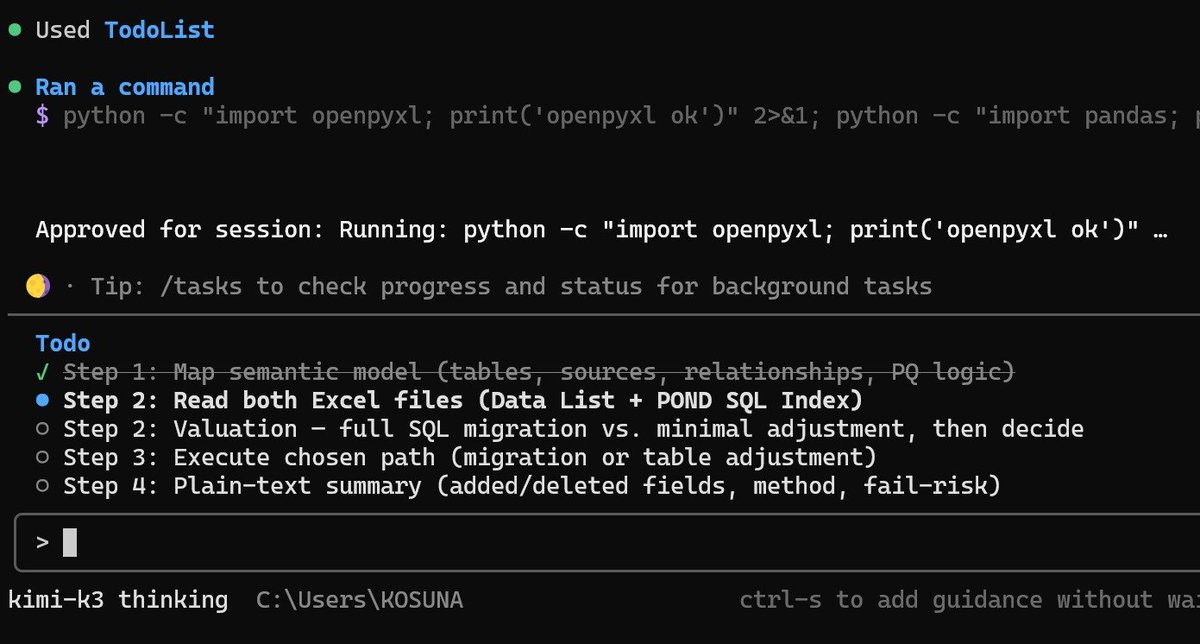The width and height of the screenshot is (1200, 644).
Task: Select the python -c import openpyxl command line
Action: pyautogui.click(x=631, y=116)
